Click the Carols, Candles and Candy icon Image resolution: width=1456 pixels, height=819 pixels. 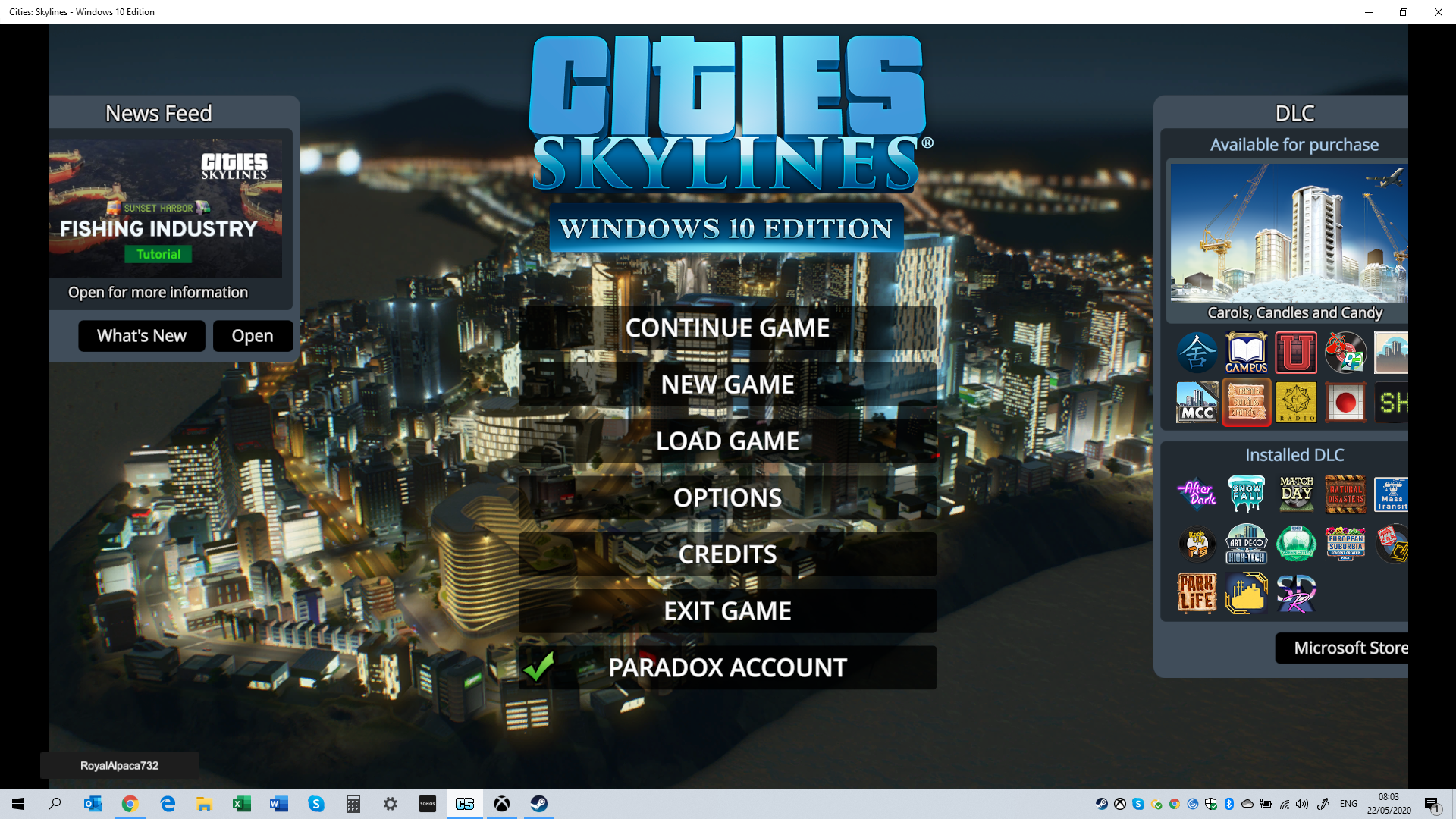(x=1246, y=402)
